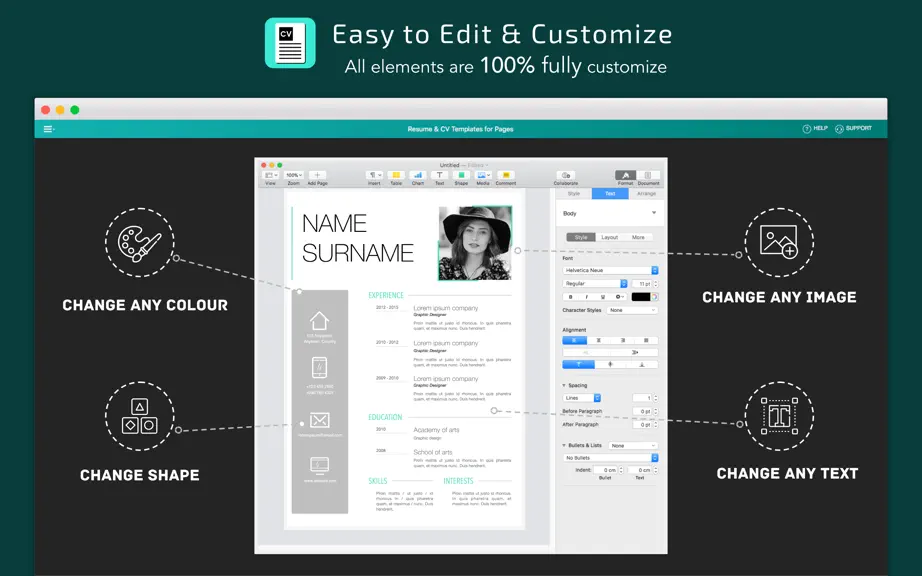The height and width of the screenshot is (576, 922).
Task: Click the Shape toolbar icon
Action: point(462,175)
